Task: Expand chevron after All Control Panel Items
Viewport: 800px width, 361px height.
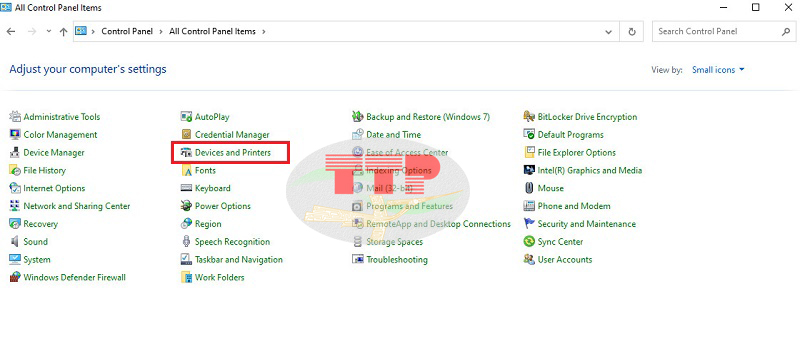Action: coord(264,32)
